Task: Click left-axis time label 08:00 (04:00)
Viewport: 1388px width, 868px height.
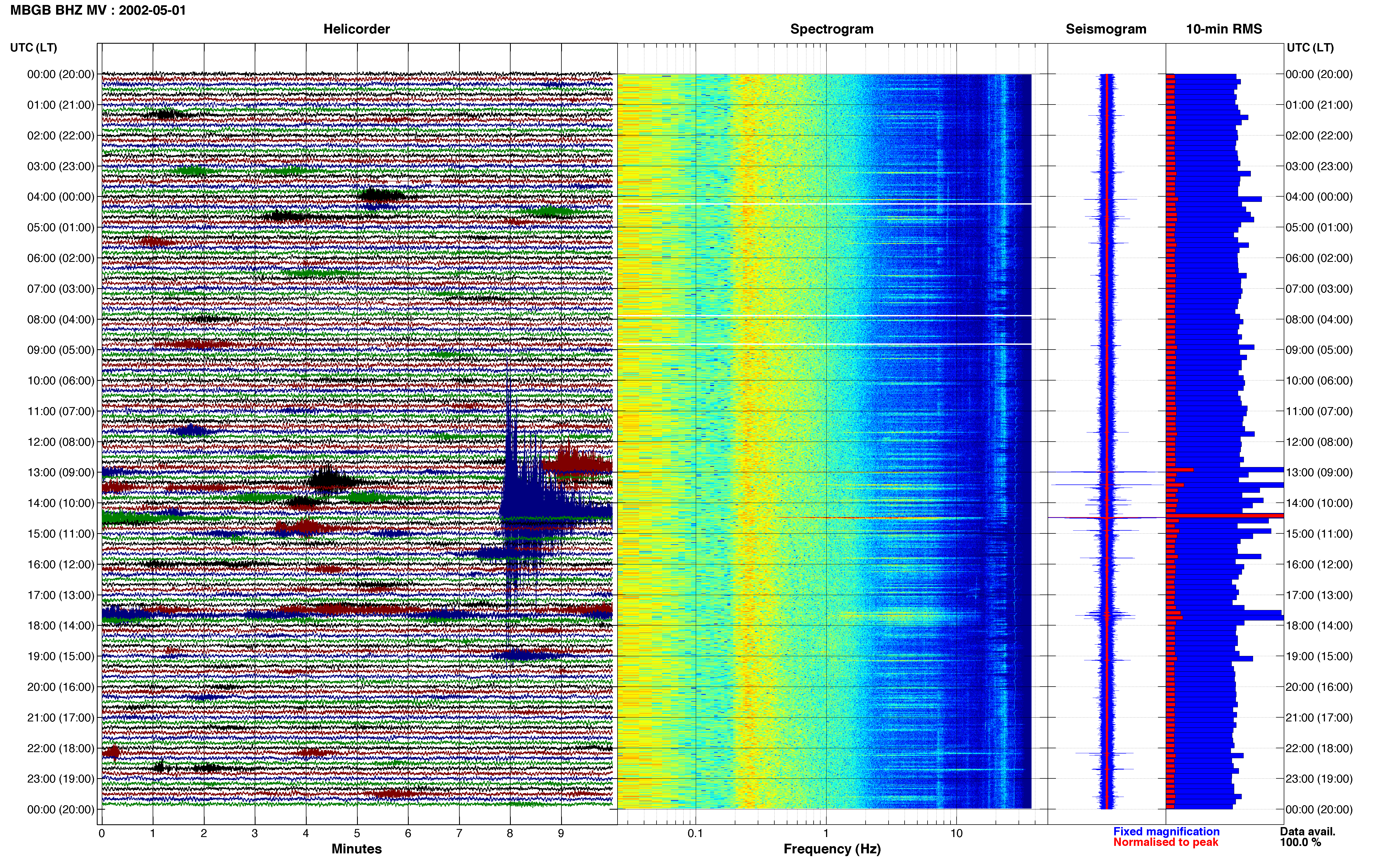Action: 61,319
